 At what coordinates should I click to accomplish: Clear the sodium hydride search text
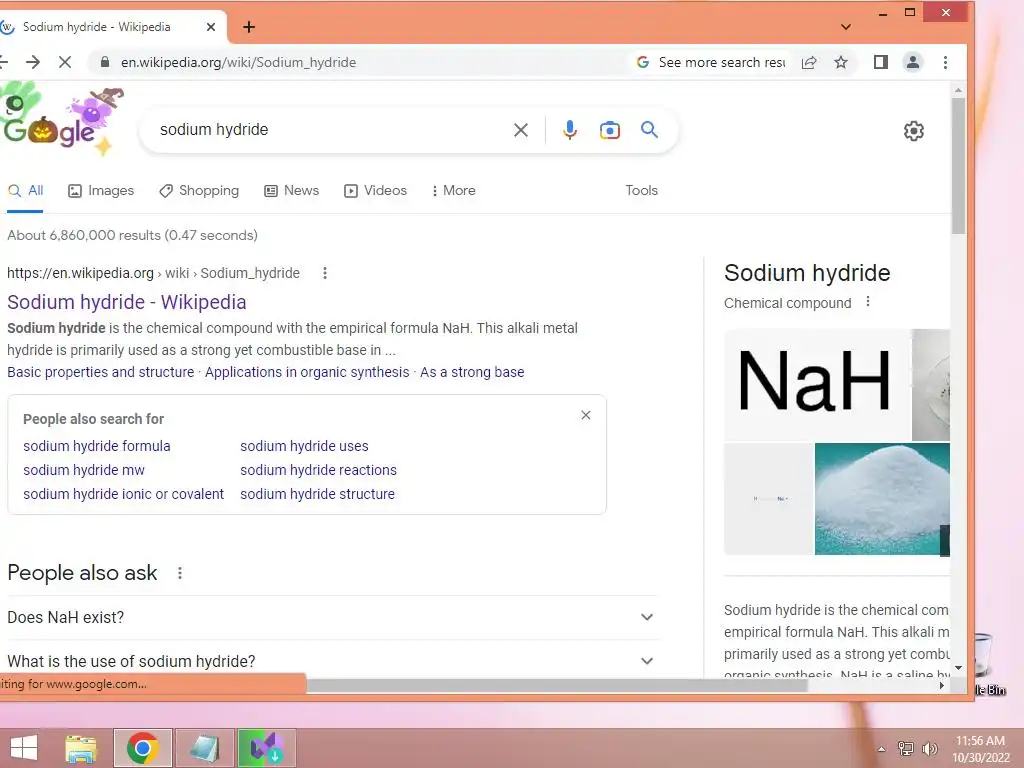(520, 130)
